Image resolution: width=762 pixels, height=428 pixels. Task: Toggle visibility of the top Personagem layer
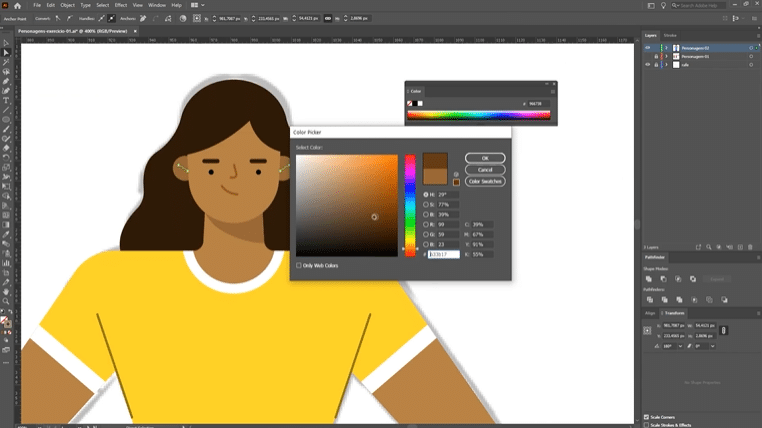tap(647, 47)
